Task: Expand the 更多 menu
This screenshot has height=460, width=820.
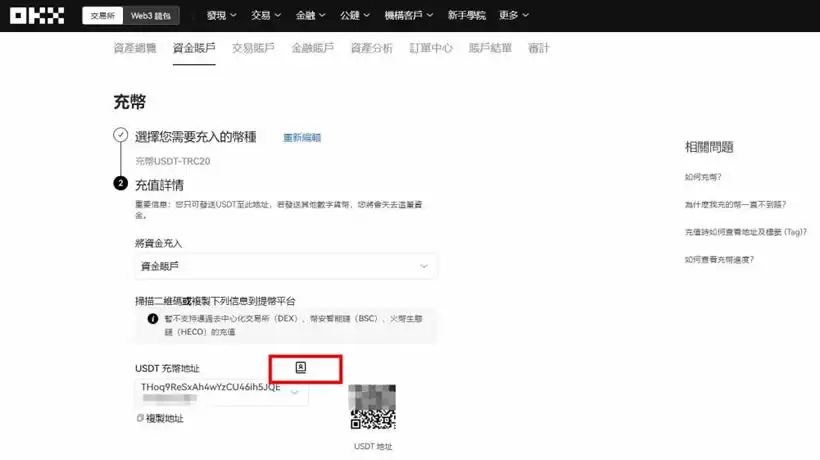Action: pyautogui.click(x=514, y=16)
